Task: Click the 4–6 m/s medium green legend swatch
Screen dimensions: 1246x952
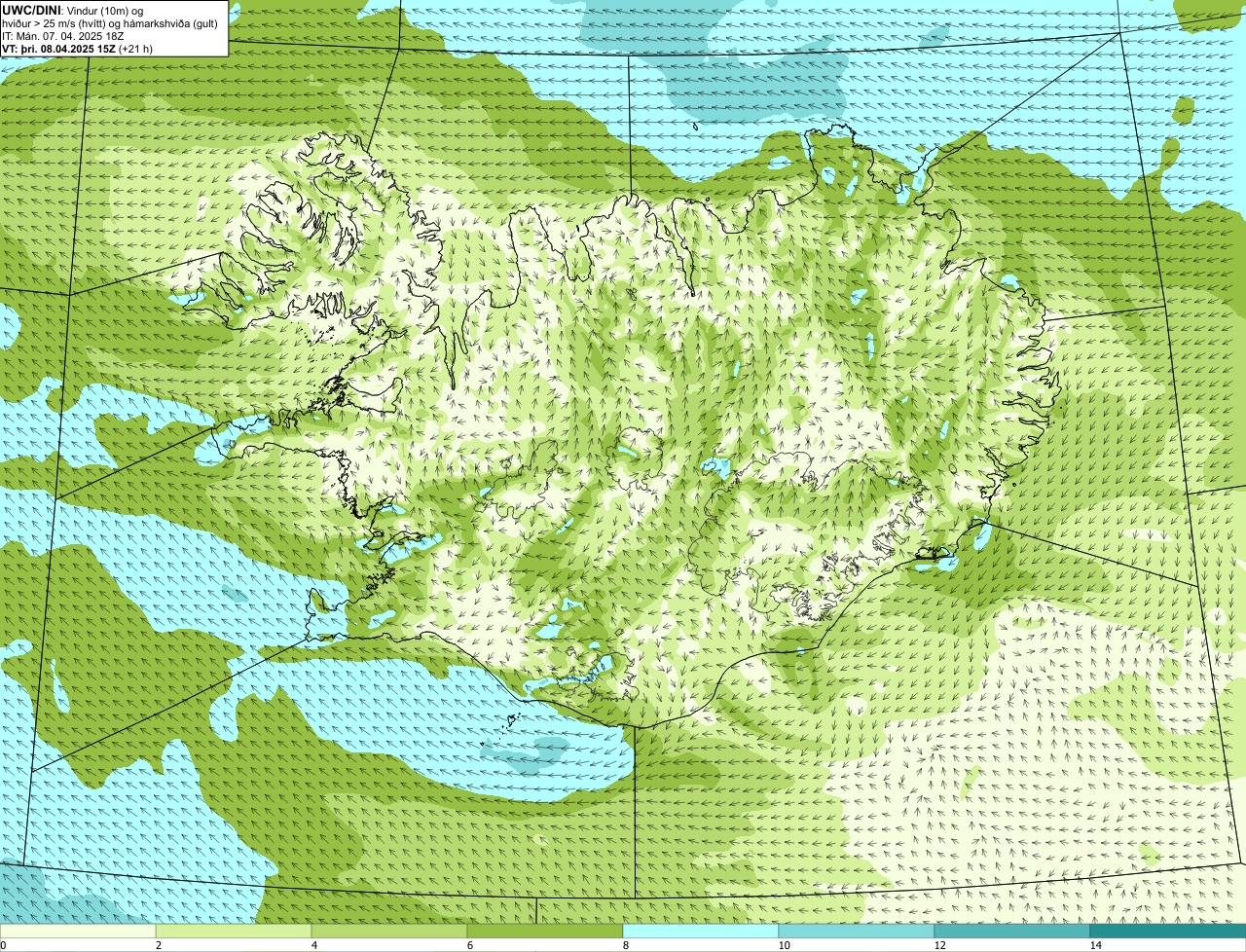Action: click(389, 931)
